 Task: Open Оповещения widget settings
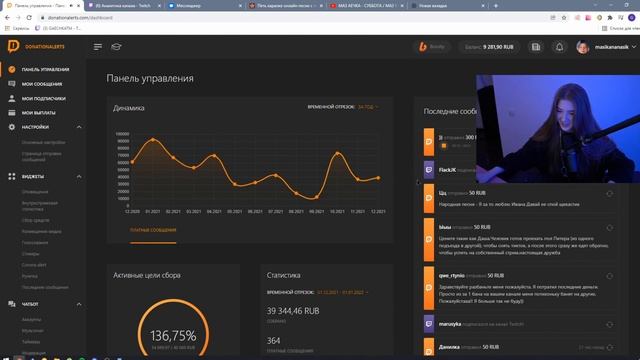[35, 191]
